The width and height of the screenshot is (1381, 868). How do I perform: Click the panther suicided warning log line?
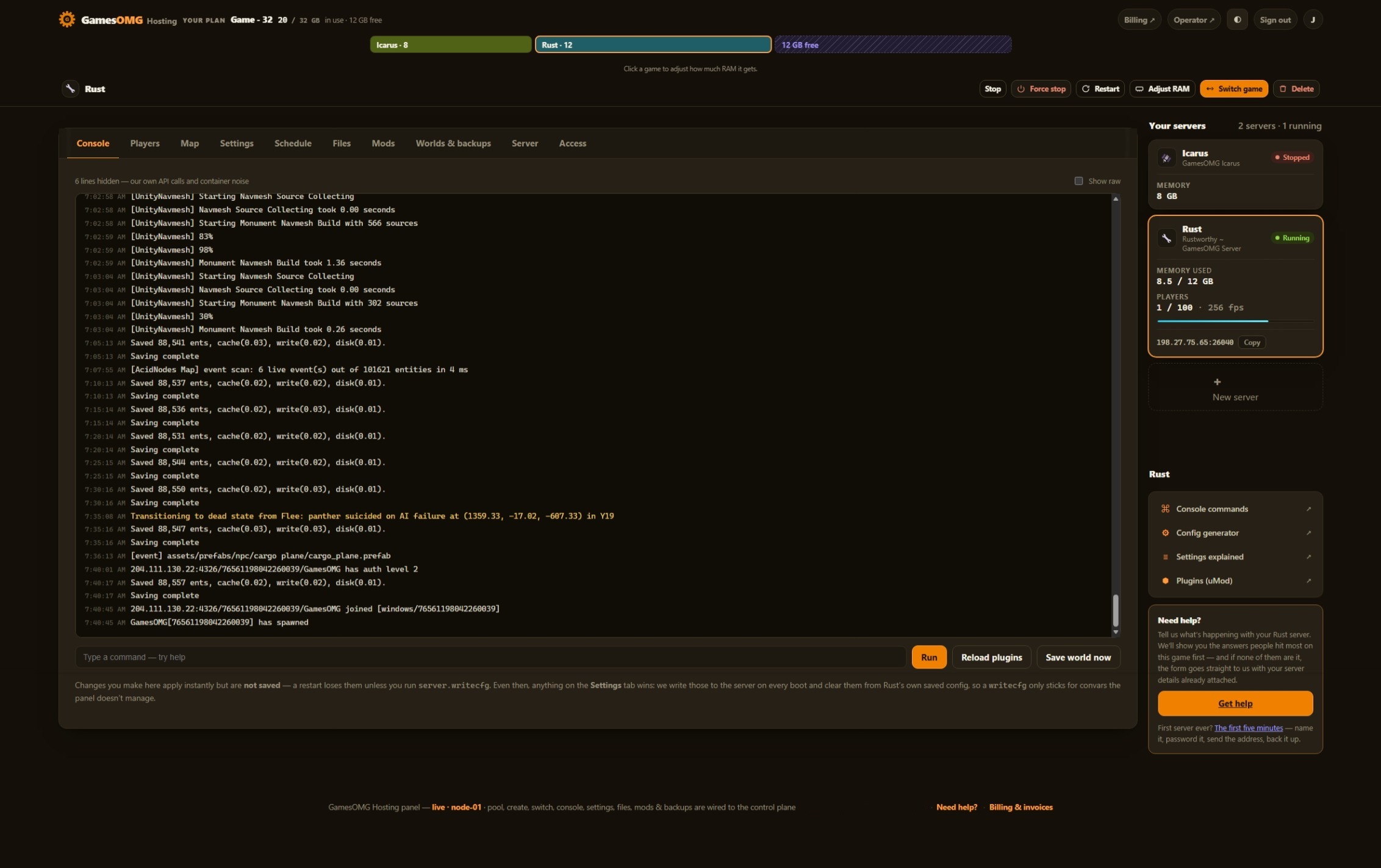tap(372, 516)
